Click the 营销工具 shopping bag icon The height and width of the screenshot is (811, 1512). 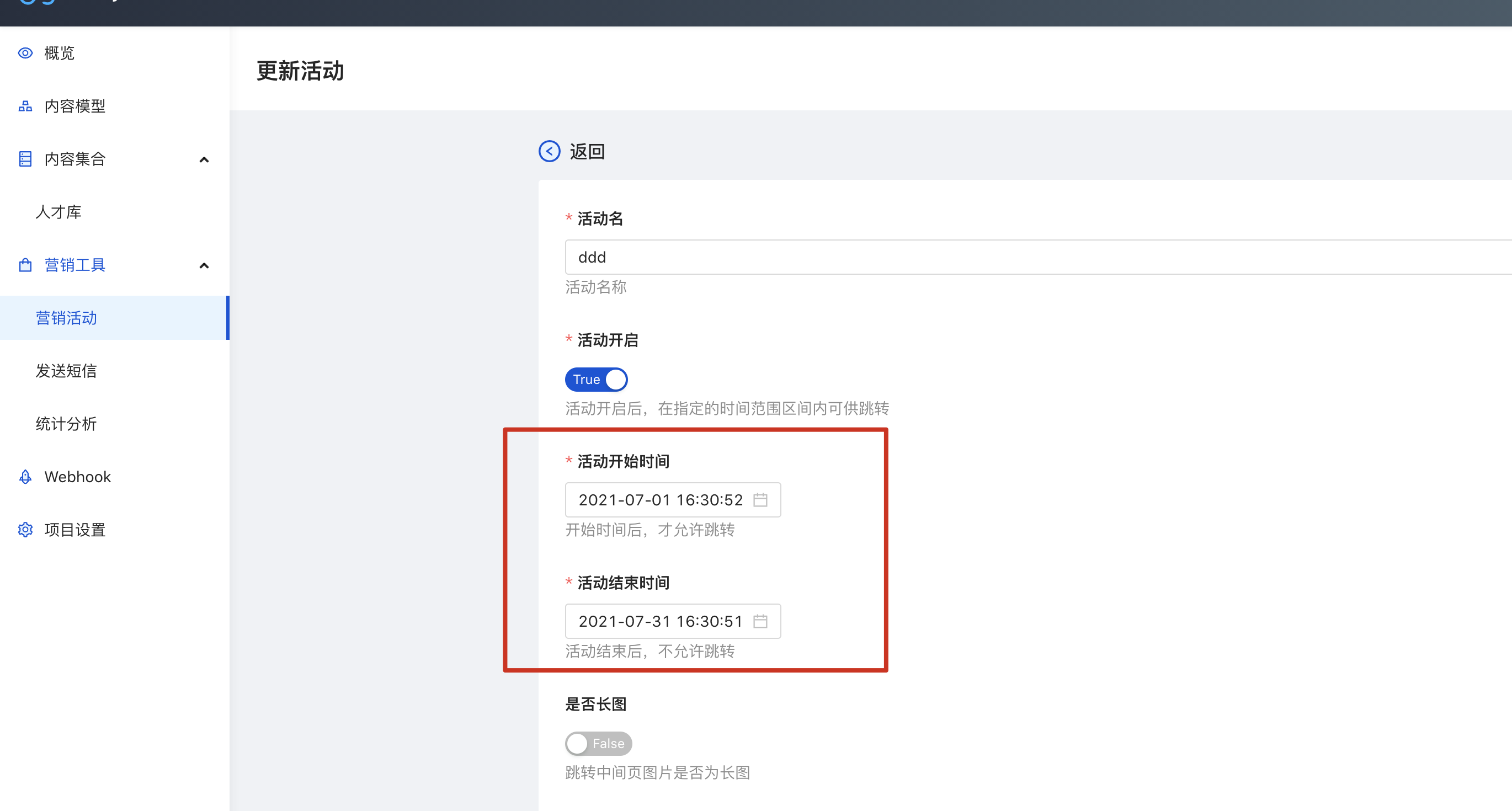pos(25,265)
